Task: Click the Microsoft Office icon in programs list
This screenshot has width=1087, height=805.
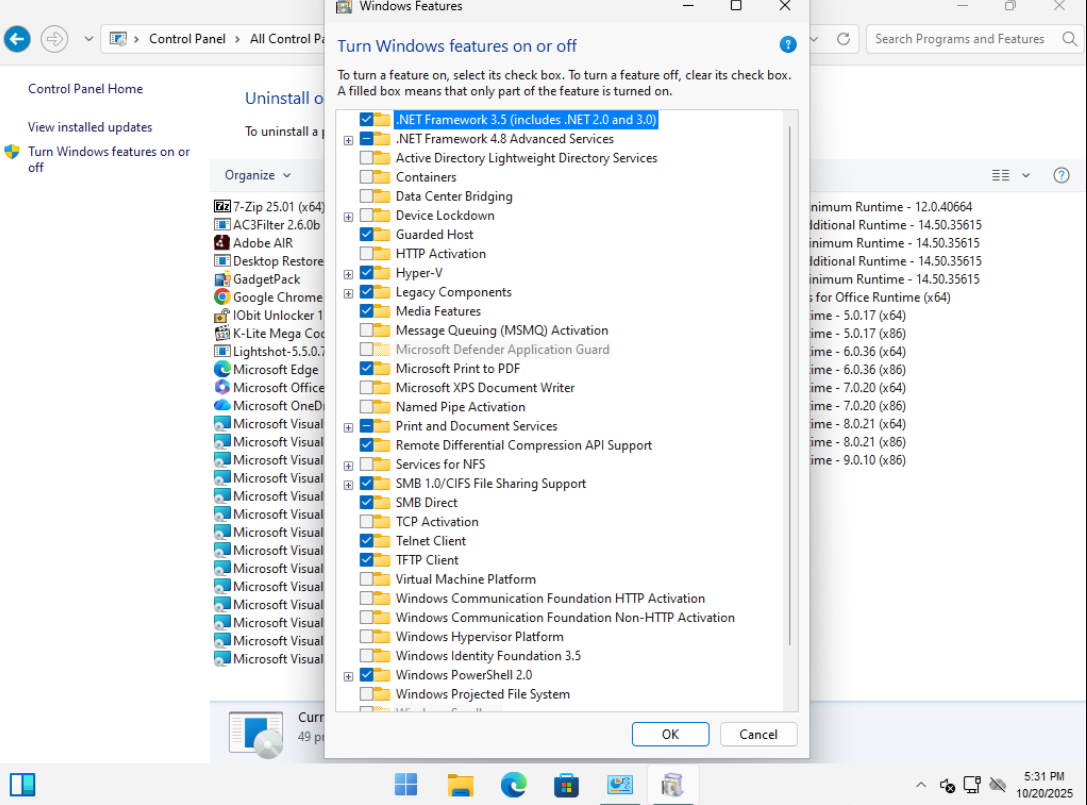Action: coord(222,387)
